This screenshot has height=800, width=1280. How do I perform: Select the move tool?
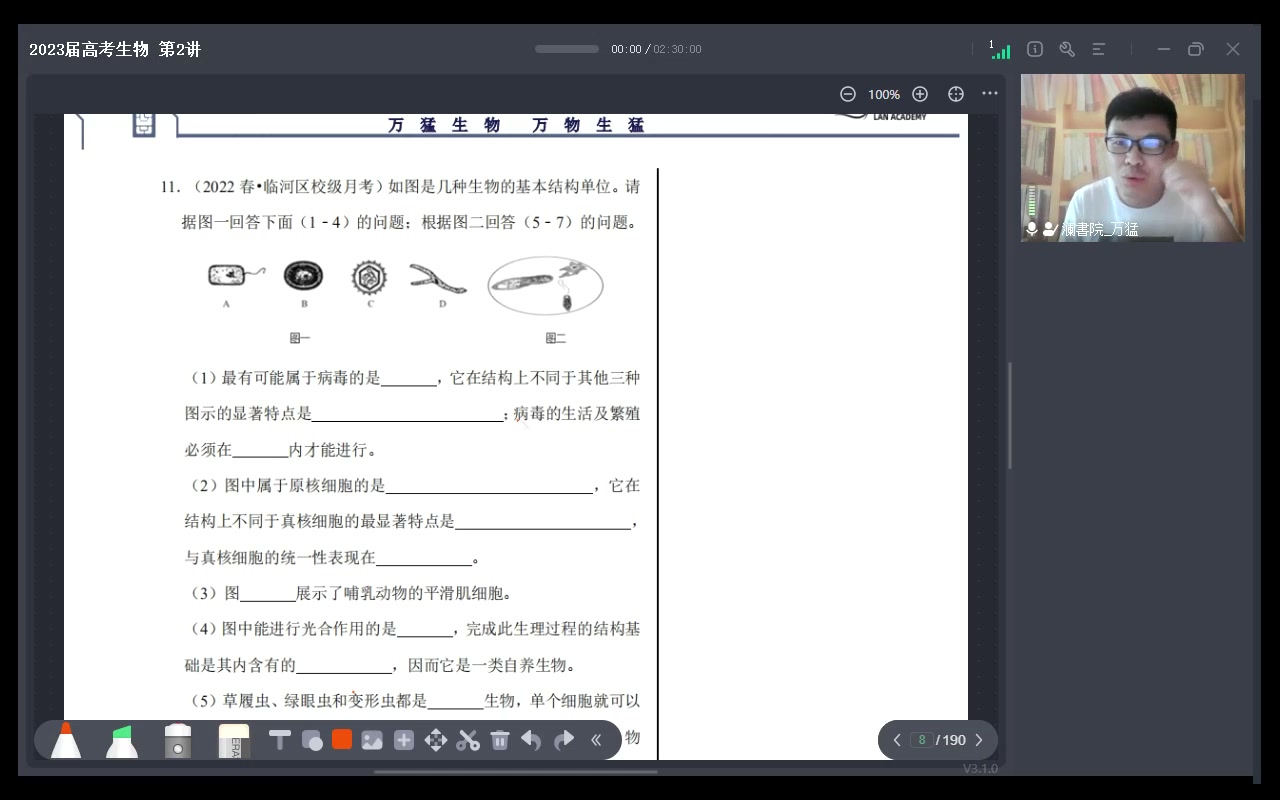click(436, 740)
